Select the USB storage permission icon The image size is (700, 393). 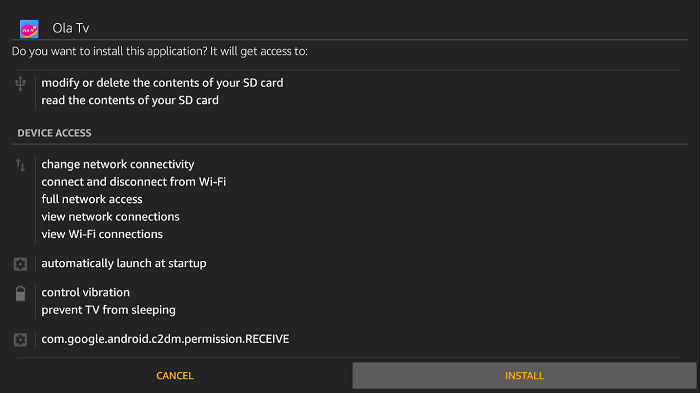click(20, 84)
